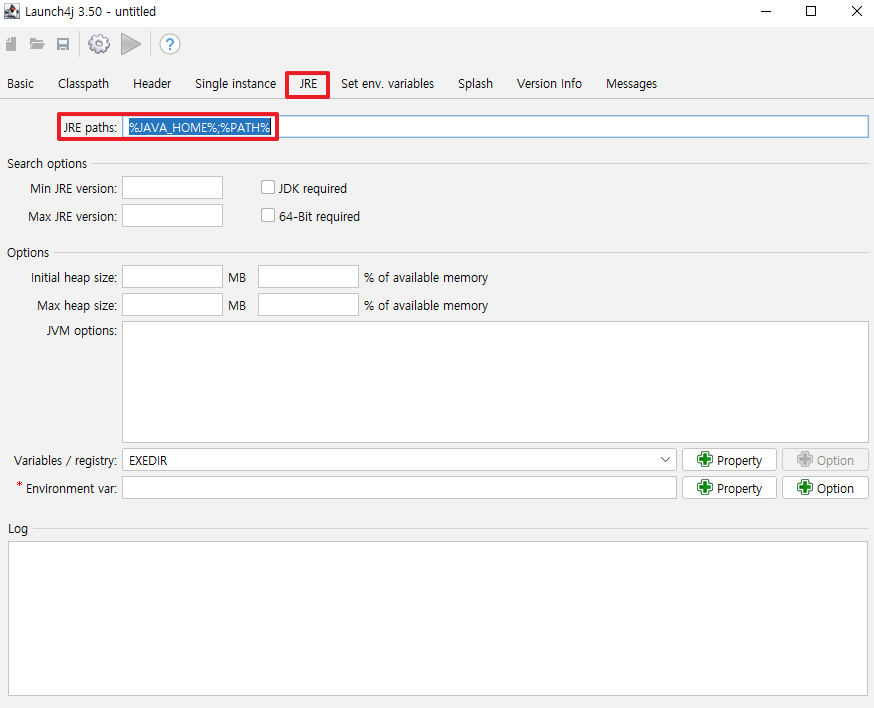Click Option button beside Environment var

point(825,488)
